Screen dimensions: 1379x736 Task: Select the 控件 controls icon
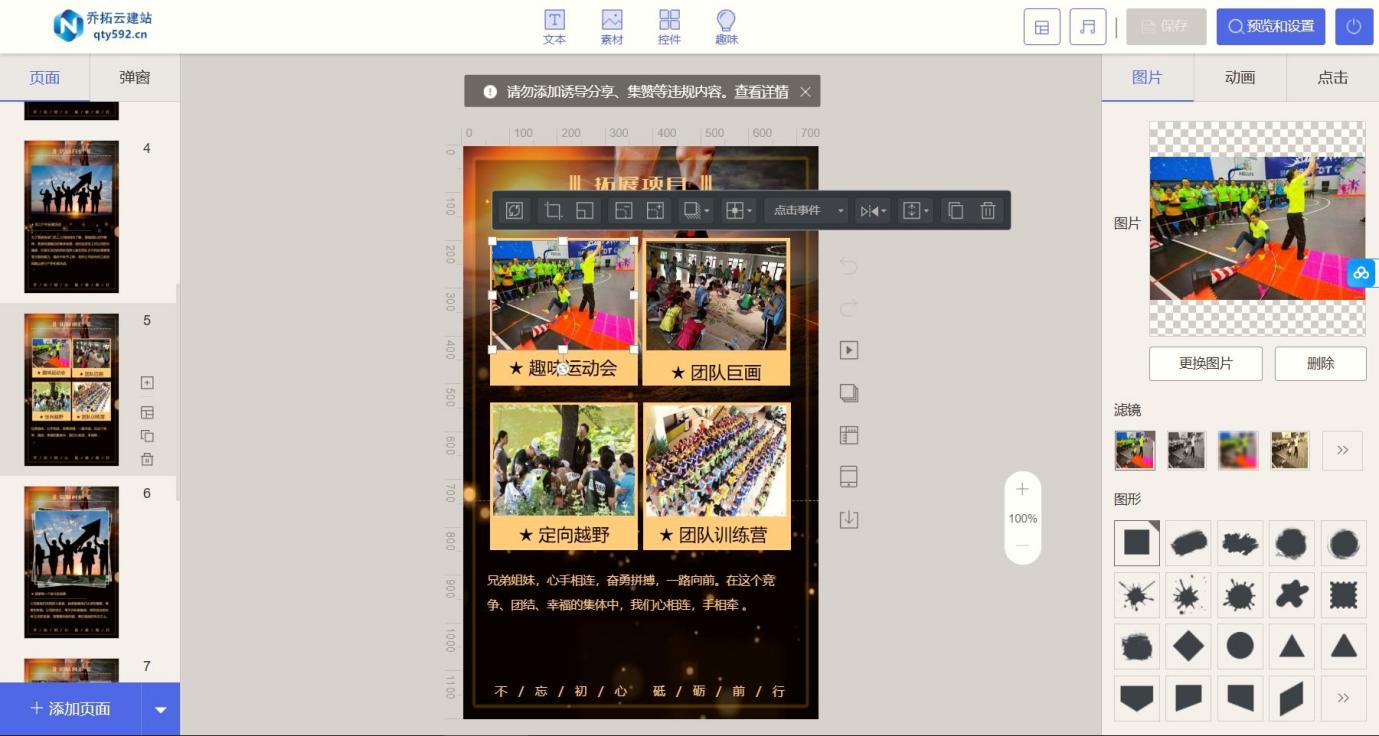click(x=668, y=27)
